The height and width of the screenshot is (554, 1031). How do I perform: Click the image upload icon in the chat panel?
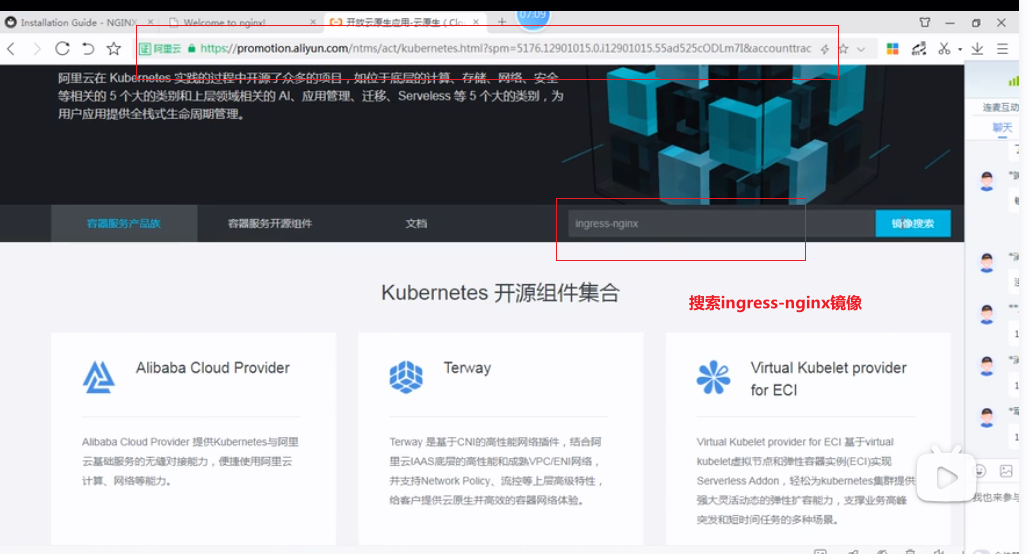coord(1006,471)
